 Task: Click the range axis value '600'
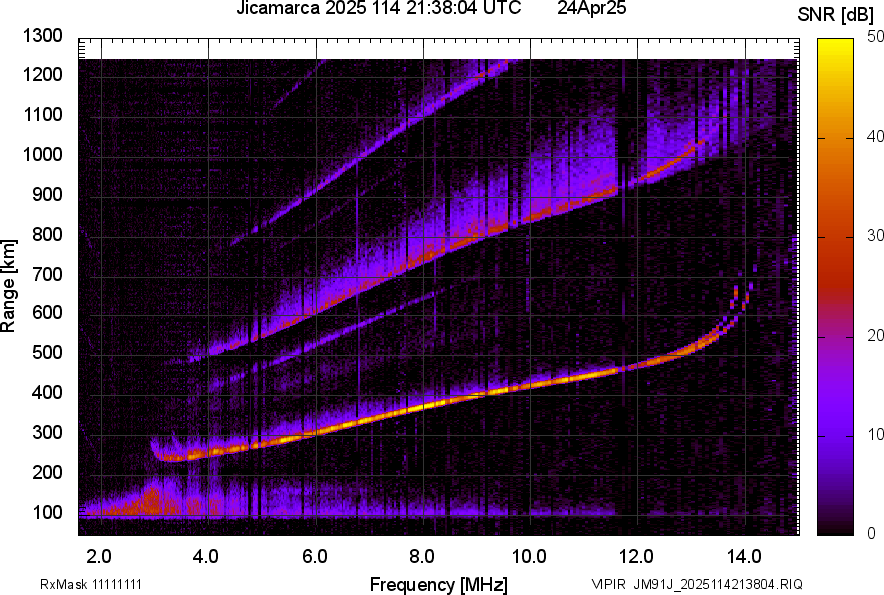[x=47, y=312]
